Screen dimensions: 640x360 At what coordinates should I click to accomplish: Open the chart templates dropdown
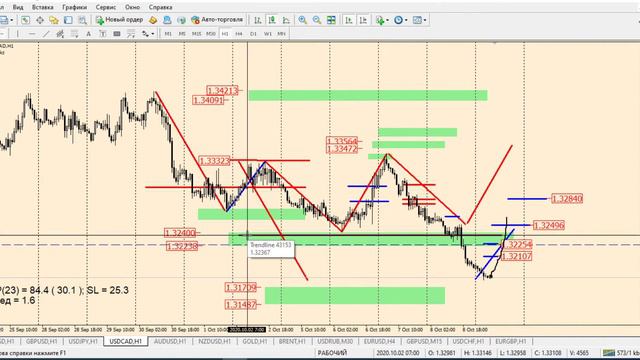point(419,20)
